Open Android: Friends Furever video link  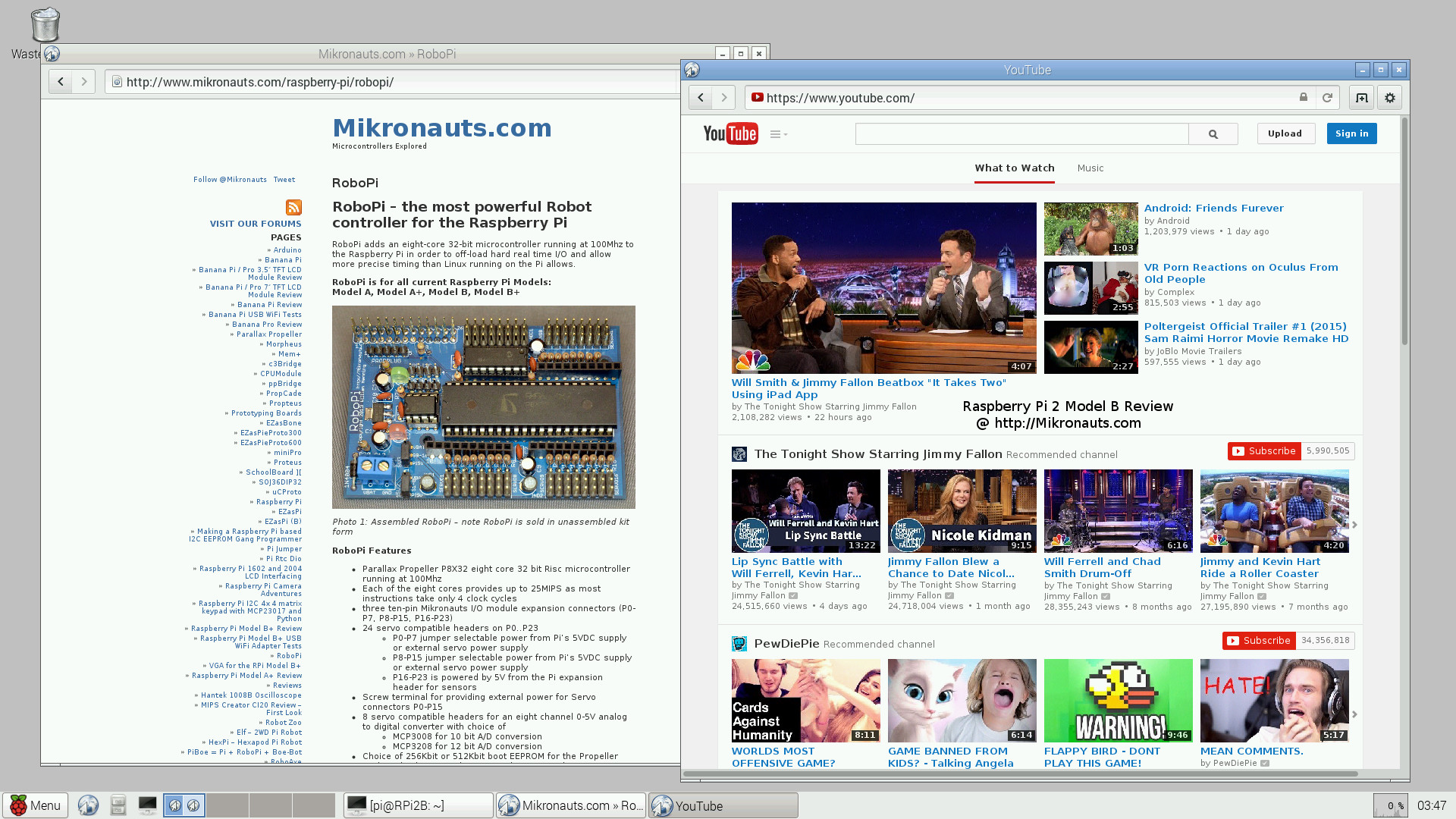click(x=1213, y=208)
